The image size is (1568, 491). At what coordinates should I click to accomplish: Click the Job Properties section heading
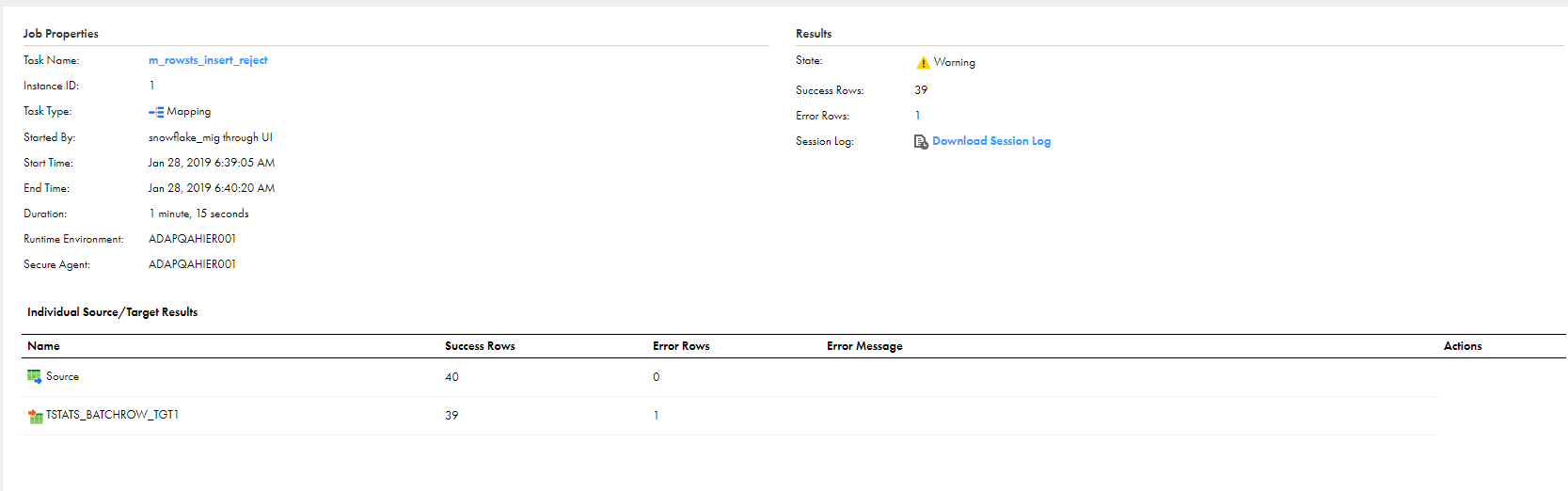61,34
